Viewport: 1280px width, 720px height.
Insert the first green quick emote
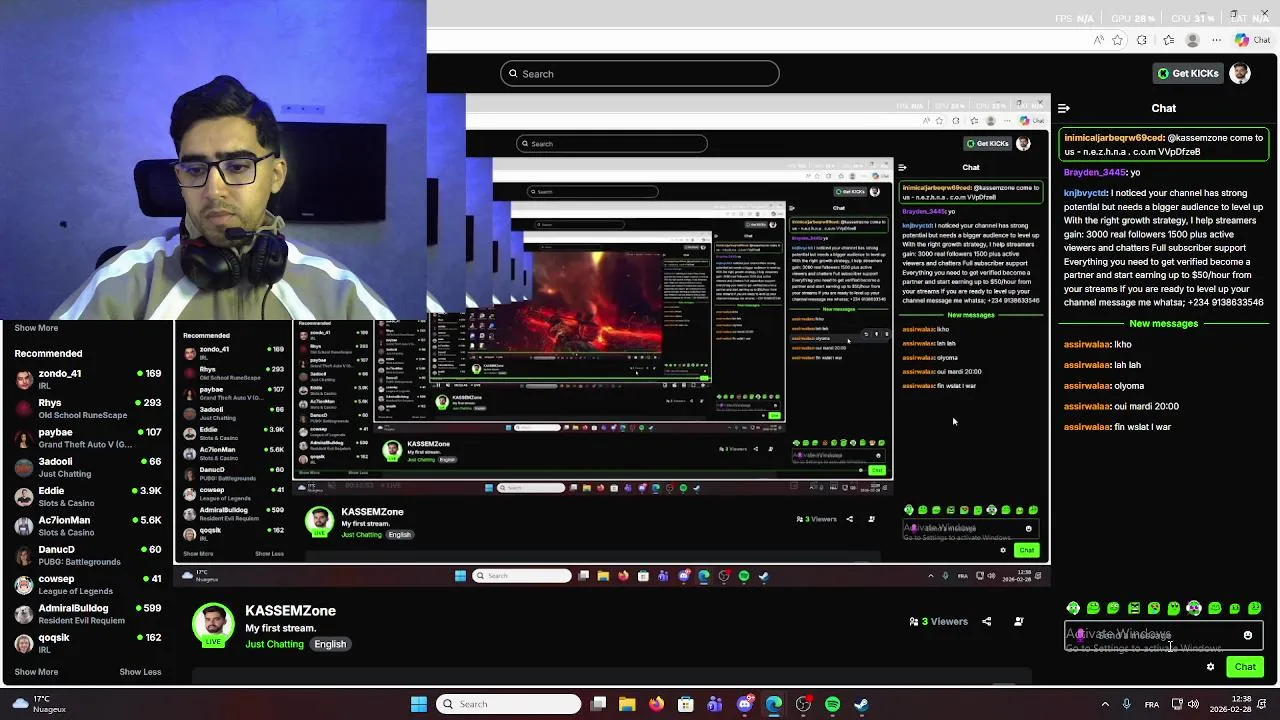coord(1073,608)
